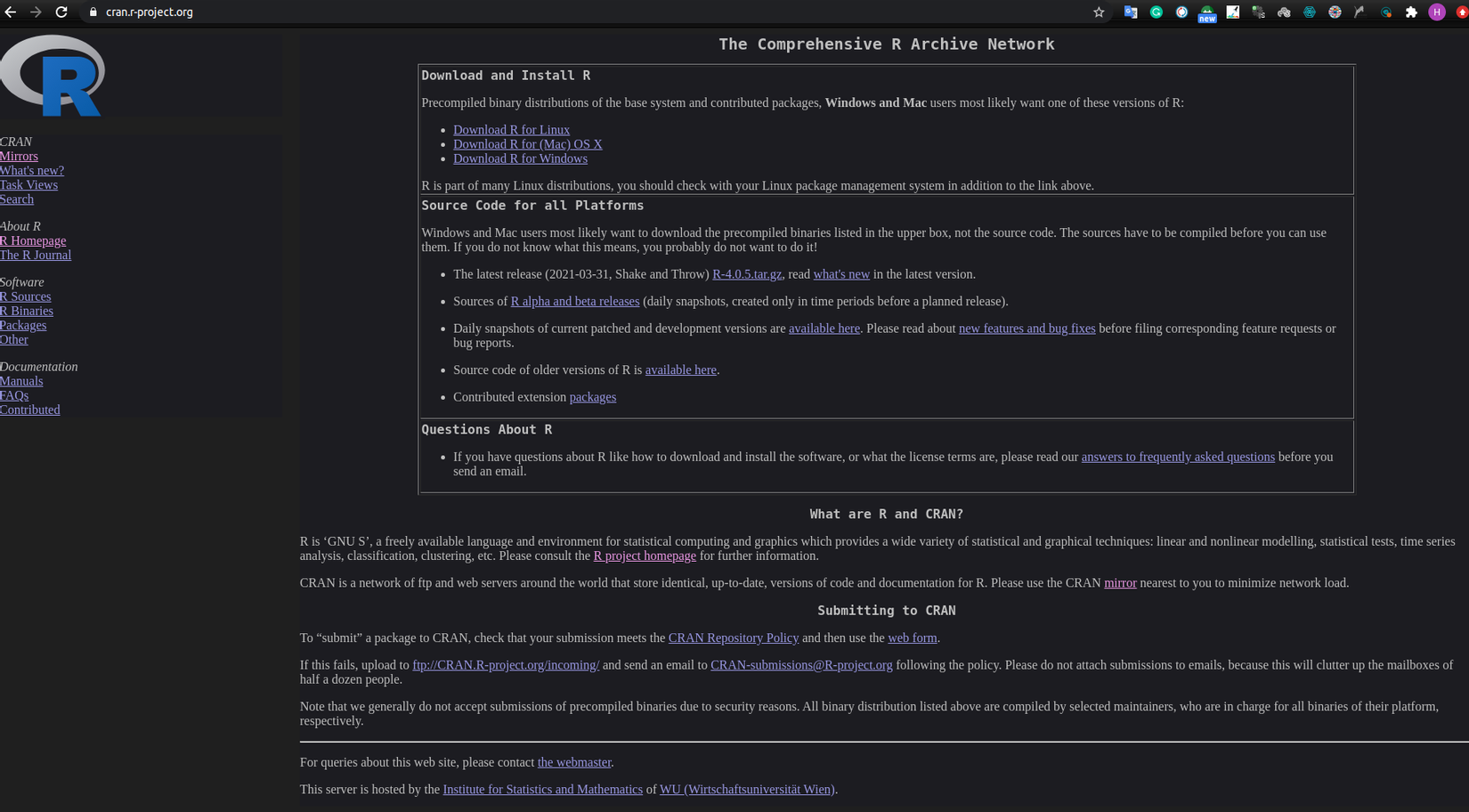Open the what's new link for latest version

841,274
